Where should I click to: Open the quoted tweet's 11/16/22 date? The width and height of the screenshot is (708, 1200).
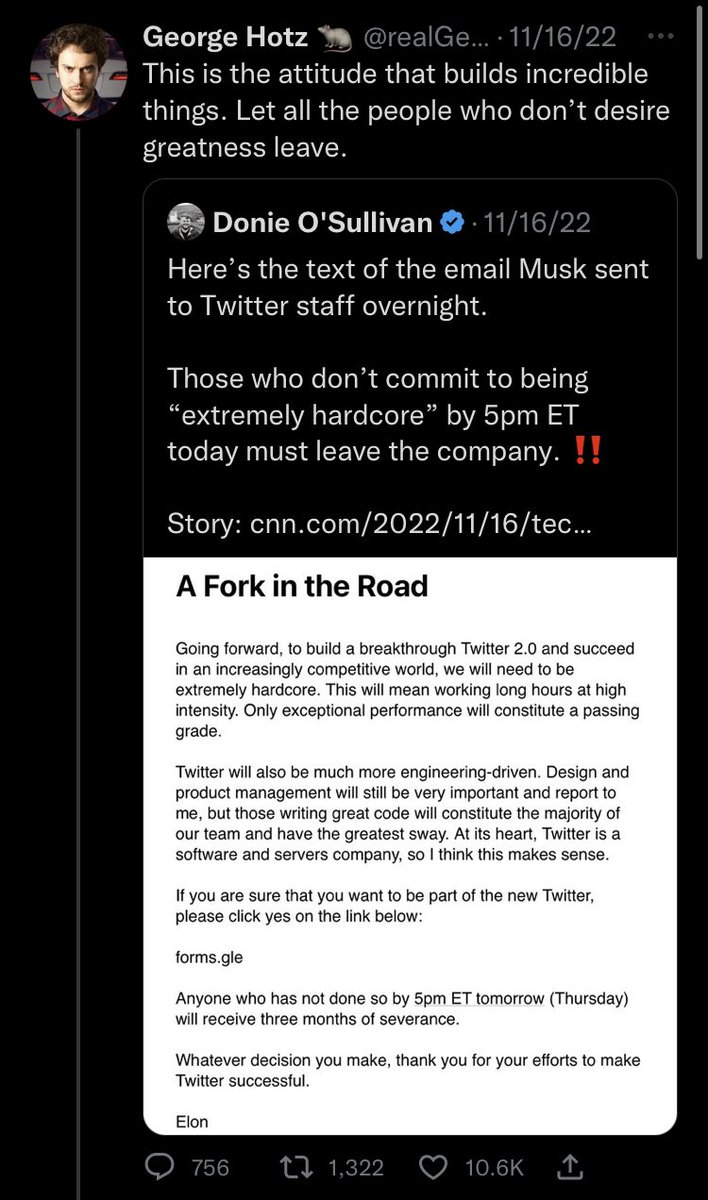click(x=537, y=222)
